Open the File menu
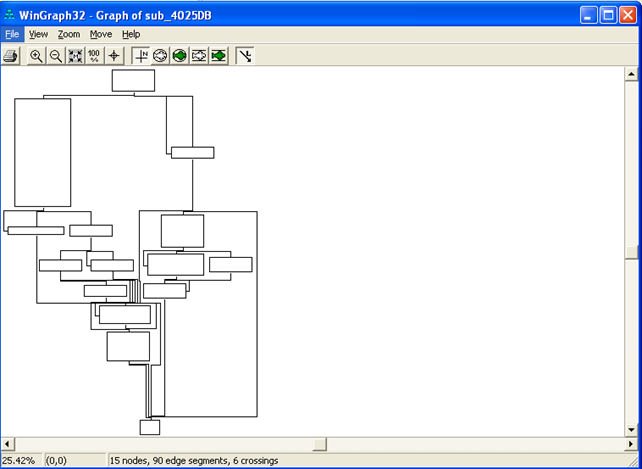 [x=12, y=34]
